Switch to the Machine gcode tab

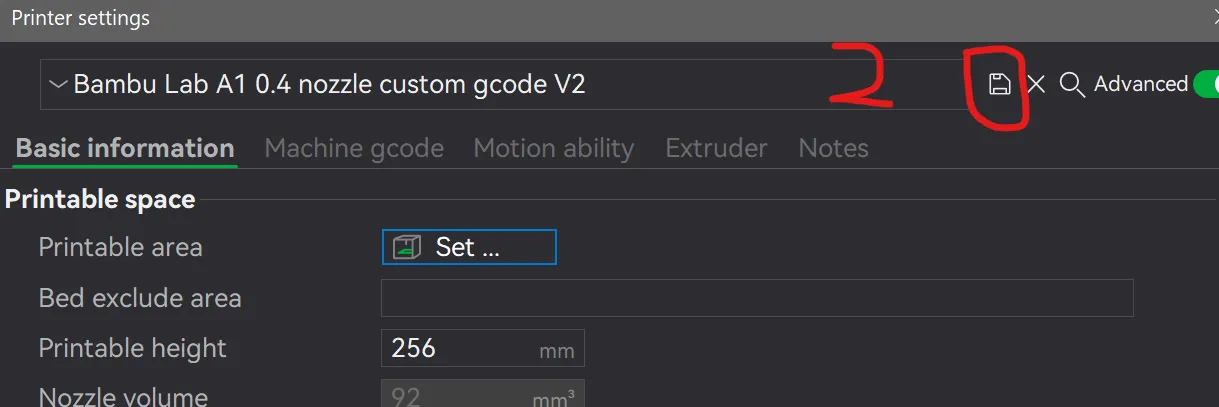click(354, 148)
